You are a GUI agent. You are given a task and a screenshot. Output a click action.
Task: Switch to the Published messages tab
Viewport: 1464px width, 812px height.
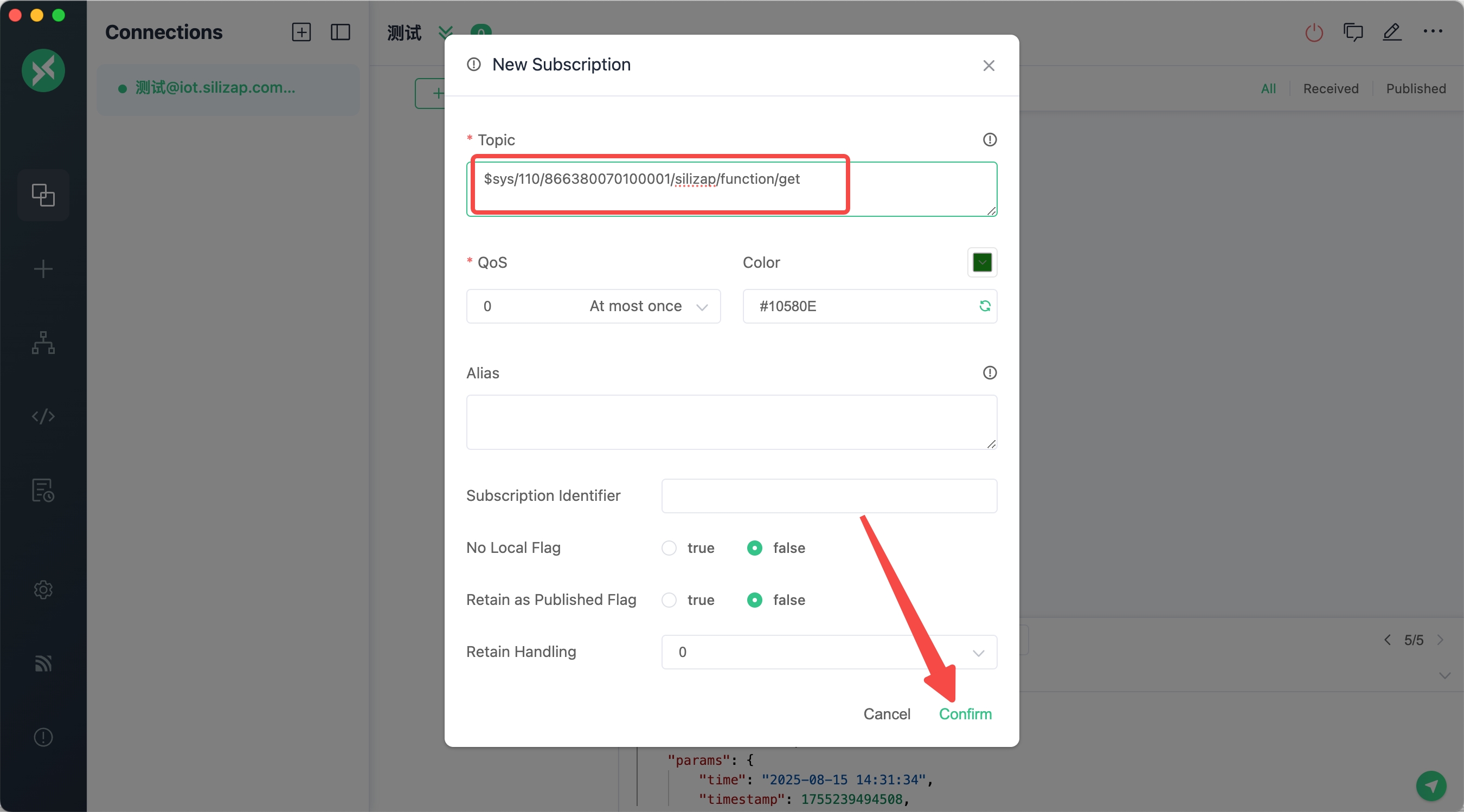(x=1415, y=89)
